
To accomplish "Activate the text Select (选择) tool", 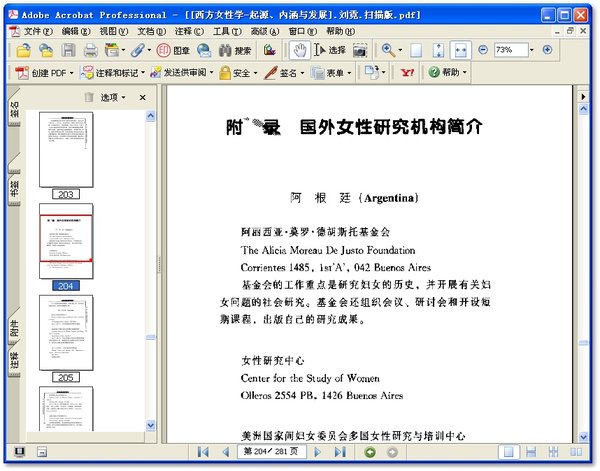I will 329,50.
